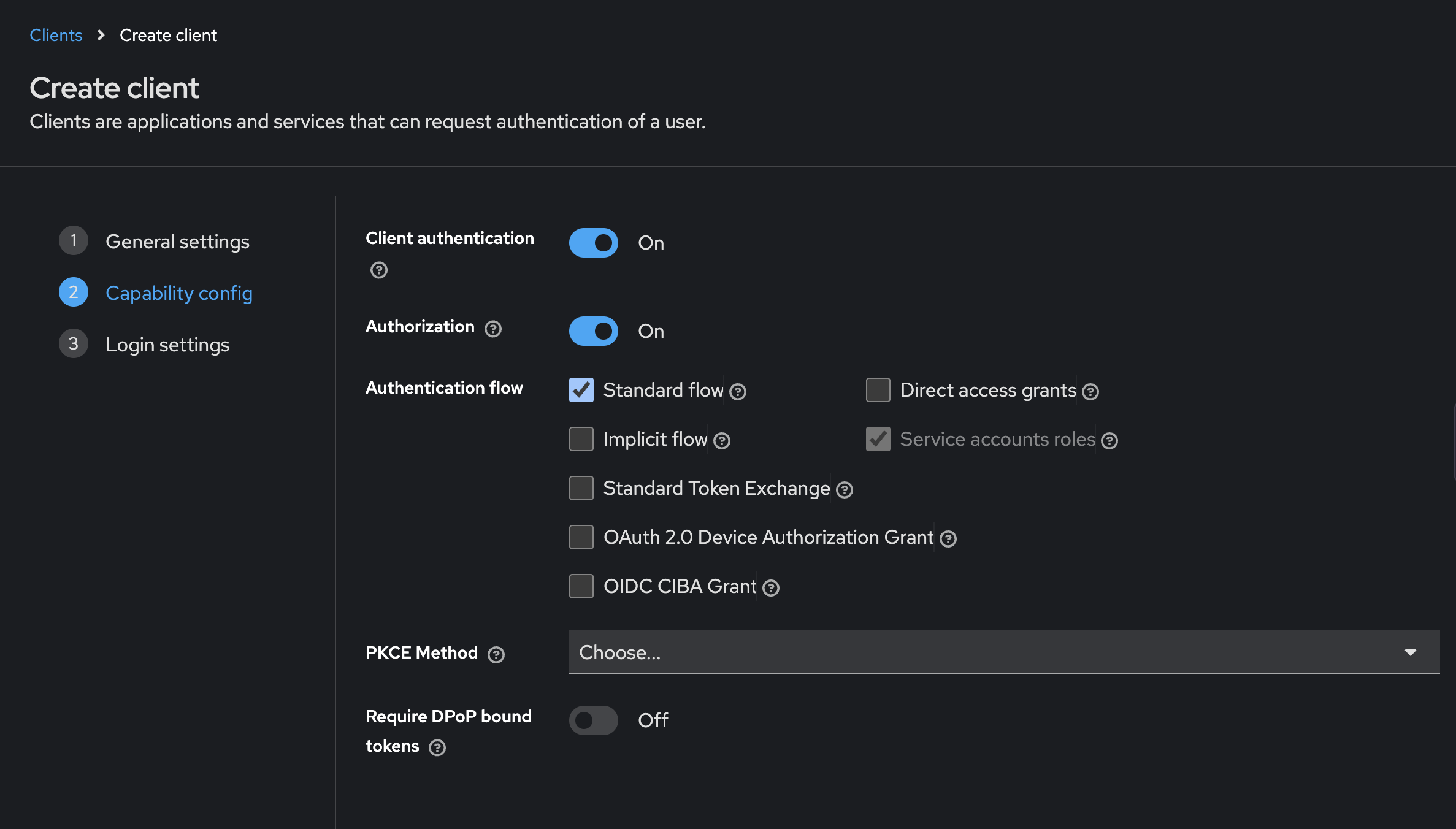1456x829 pixels.
Task: Click help icon beside OAuth 2.0 Device Authorization Grant
Action: click(948, 539)
